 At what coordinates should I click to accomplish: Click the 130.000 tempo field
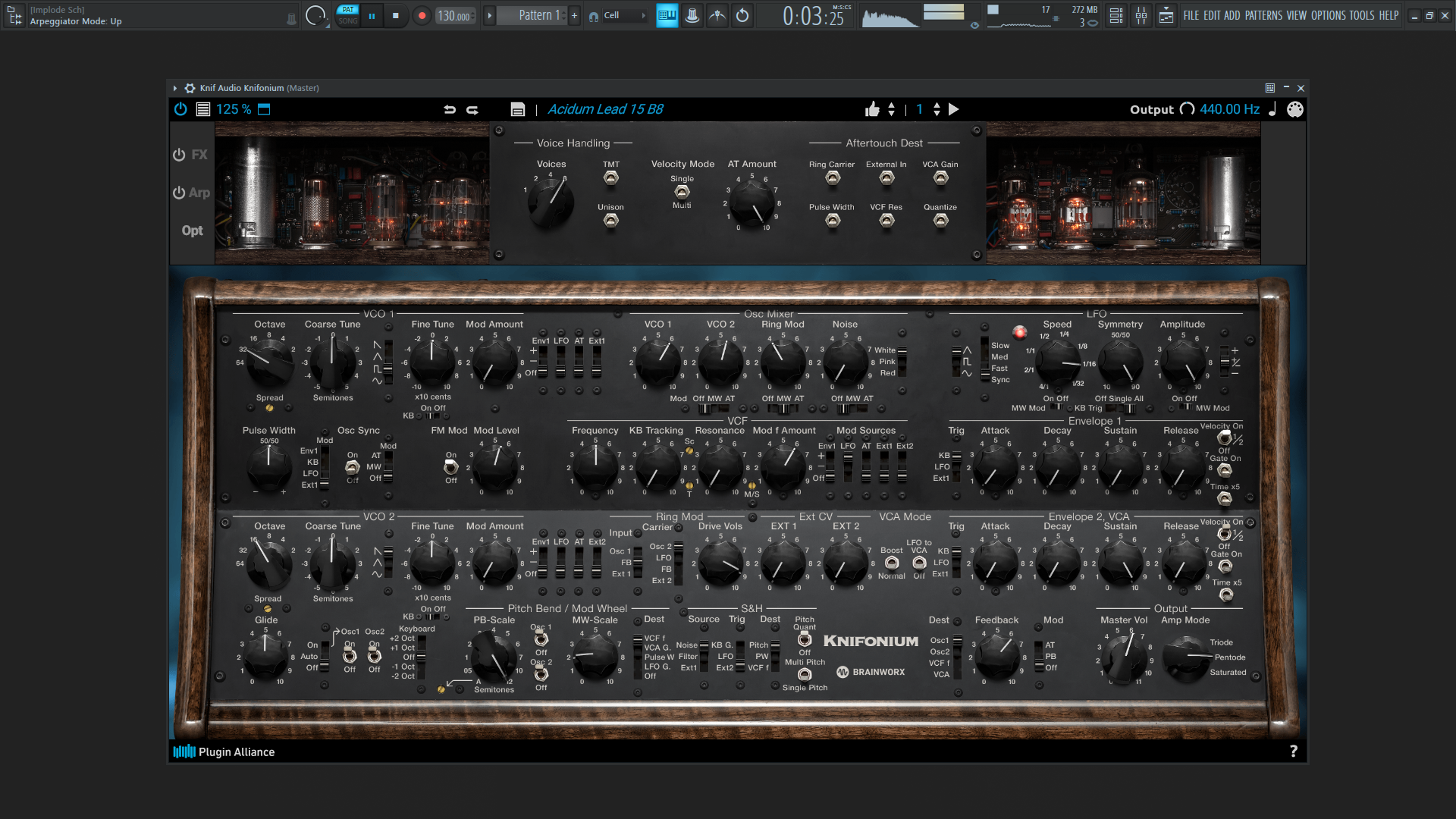(x=456, y=16)
